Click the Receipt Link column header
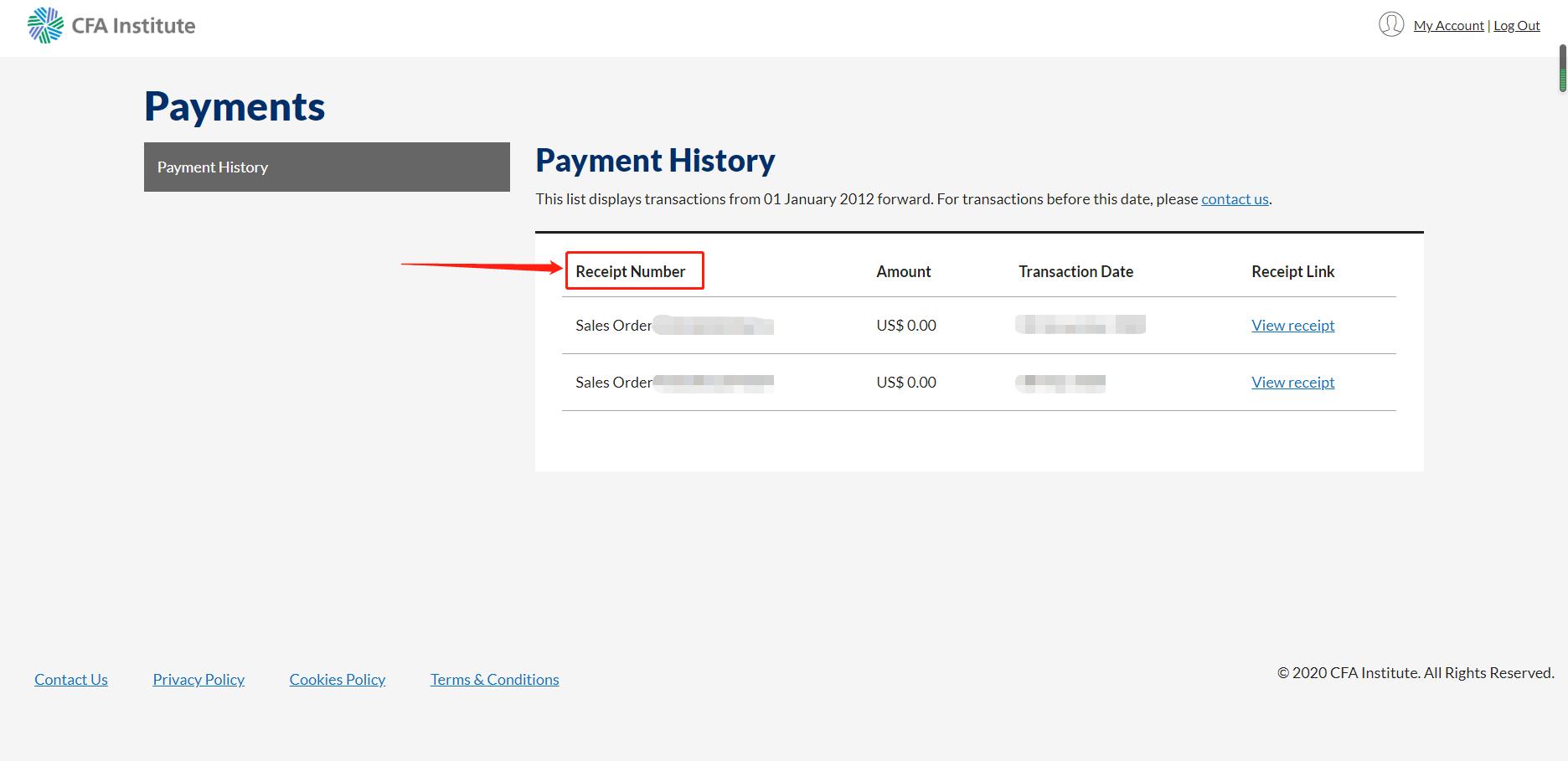This screenshot has width=1568, height=761. pyautogui.click(x=1292, y=271)
